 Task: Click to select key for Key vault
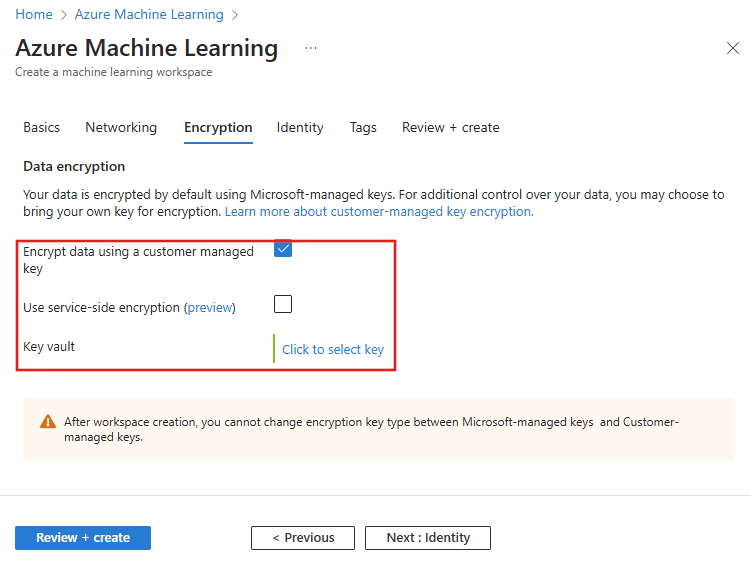coord(333,349)
